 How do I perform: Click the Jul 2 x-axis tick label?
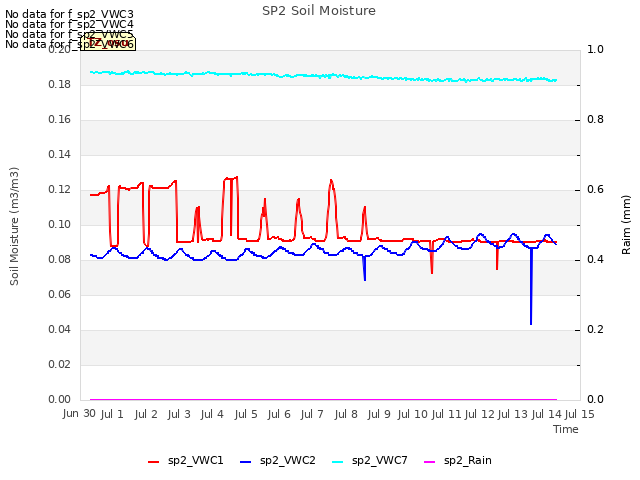pos(146,414)
